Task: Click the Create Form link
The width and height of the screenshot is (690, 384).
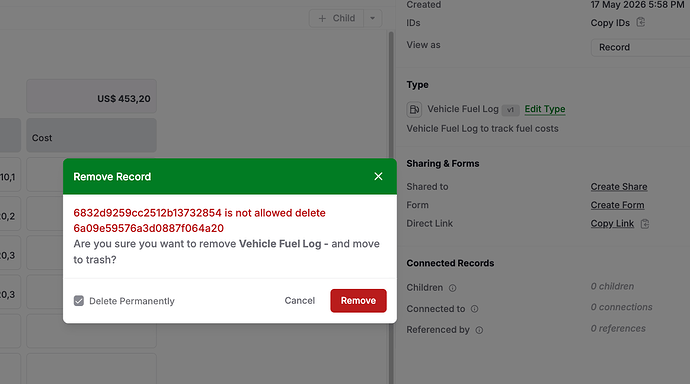Action: pos(617,205)
